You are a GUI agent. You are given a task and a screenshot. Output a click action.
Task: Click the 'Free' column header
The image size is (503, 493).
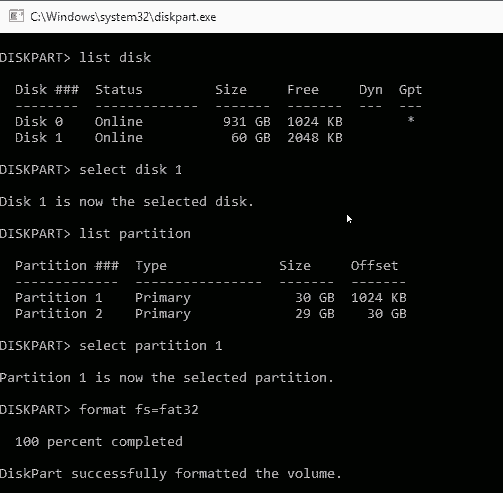tap(303, 90)
